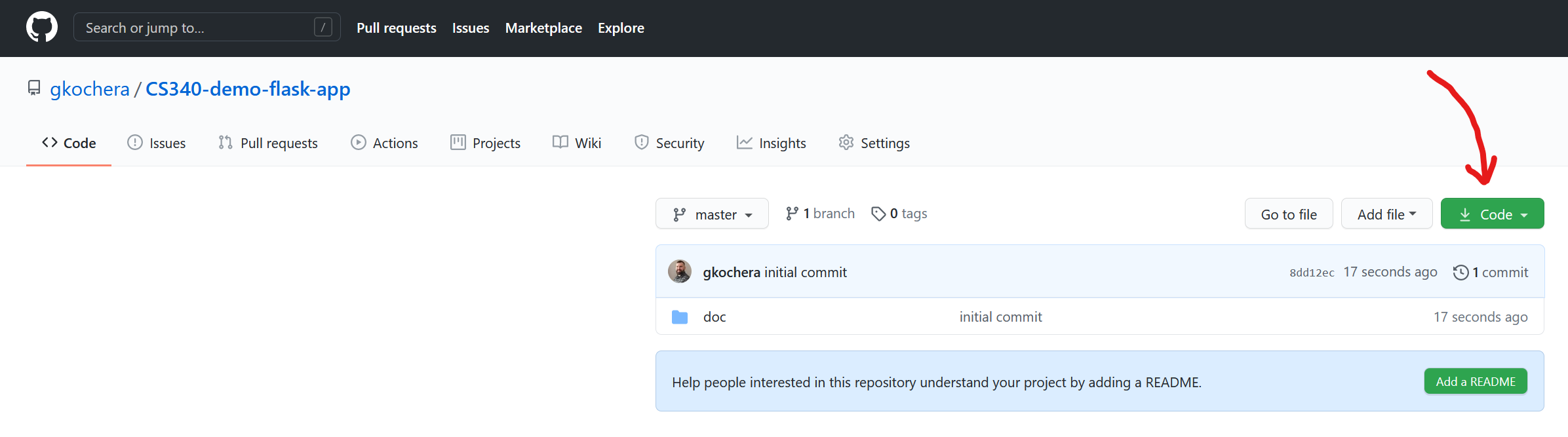The width and height of the screenshot is (1568, 437).
Task: Click the repository book icon beside gkochera
Action: click(x=34, y=88)
